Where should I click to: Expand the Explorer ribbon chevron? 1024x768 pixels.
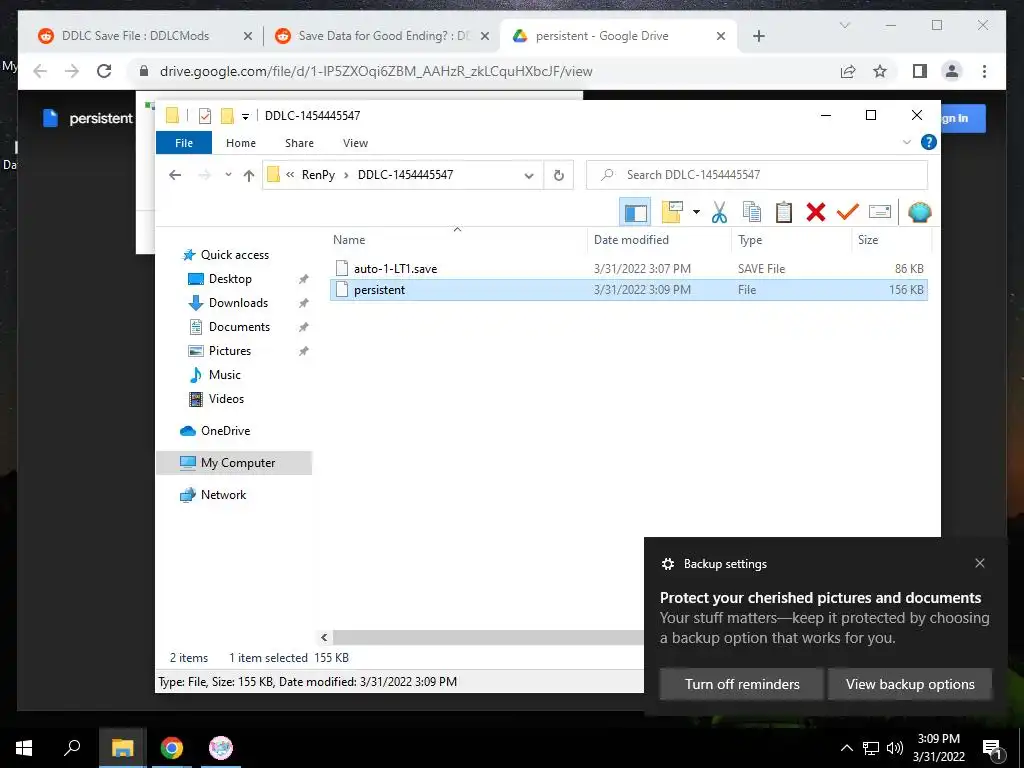(x=906, y=142)
